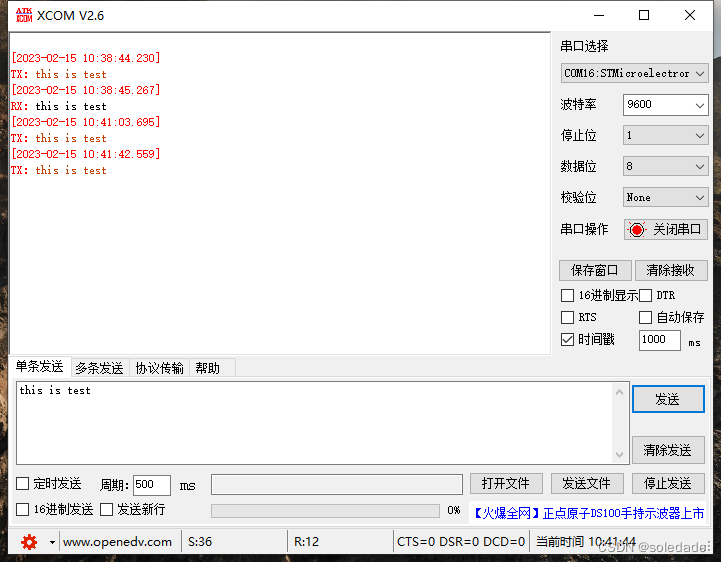Click the file path field beside 打开文件
The width and height of the screenshot is (721, 562).
point(337,485)
